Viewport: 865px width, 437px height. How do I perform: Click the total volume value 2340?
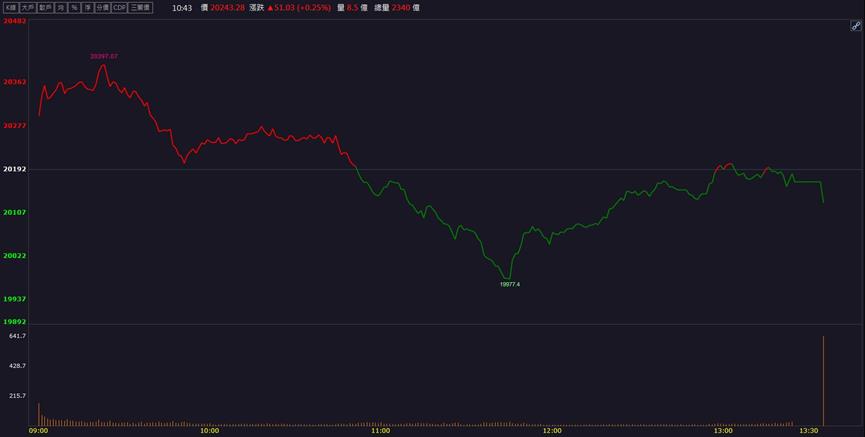(401, 8)
